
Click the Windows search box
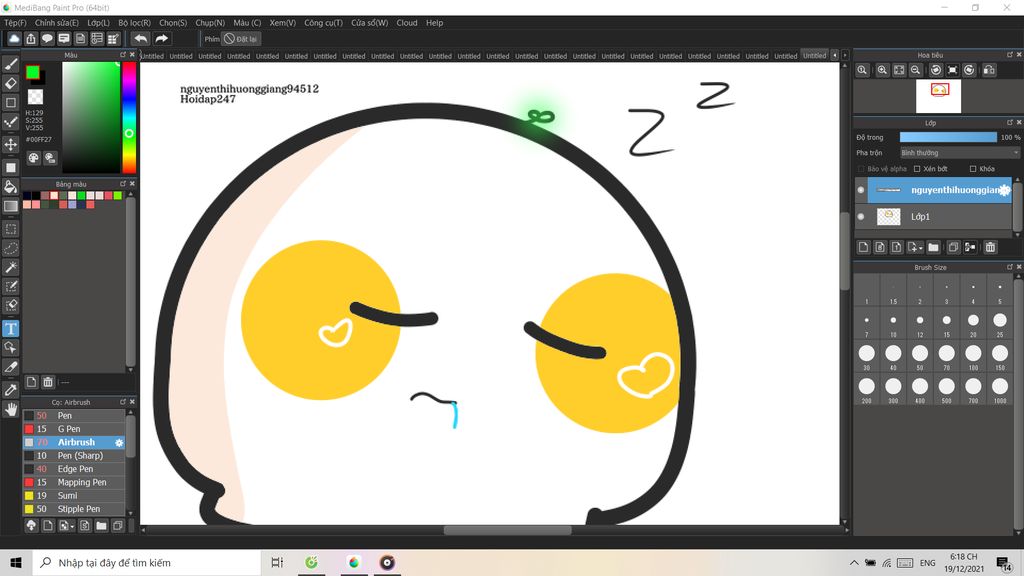pyautogui.click(x=146, y=562)
